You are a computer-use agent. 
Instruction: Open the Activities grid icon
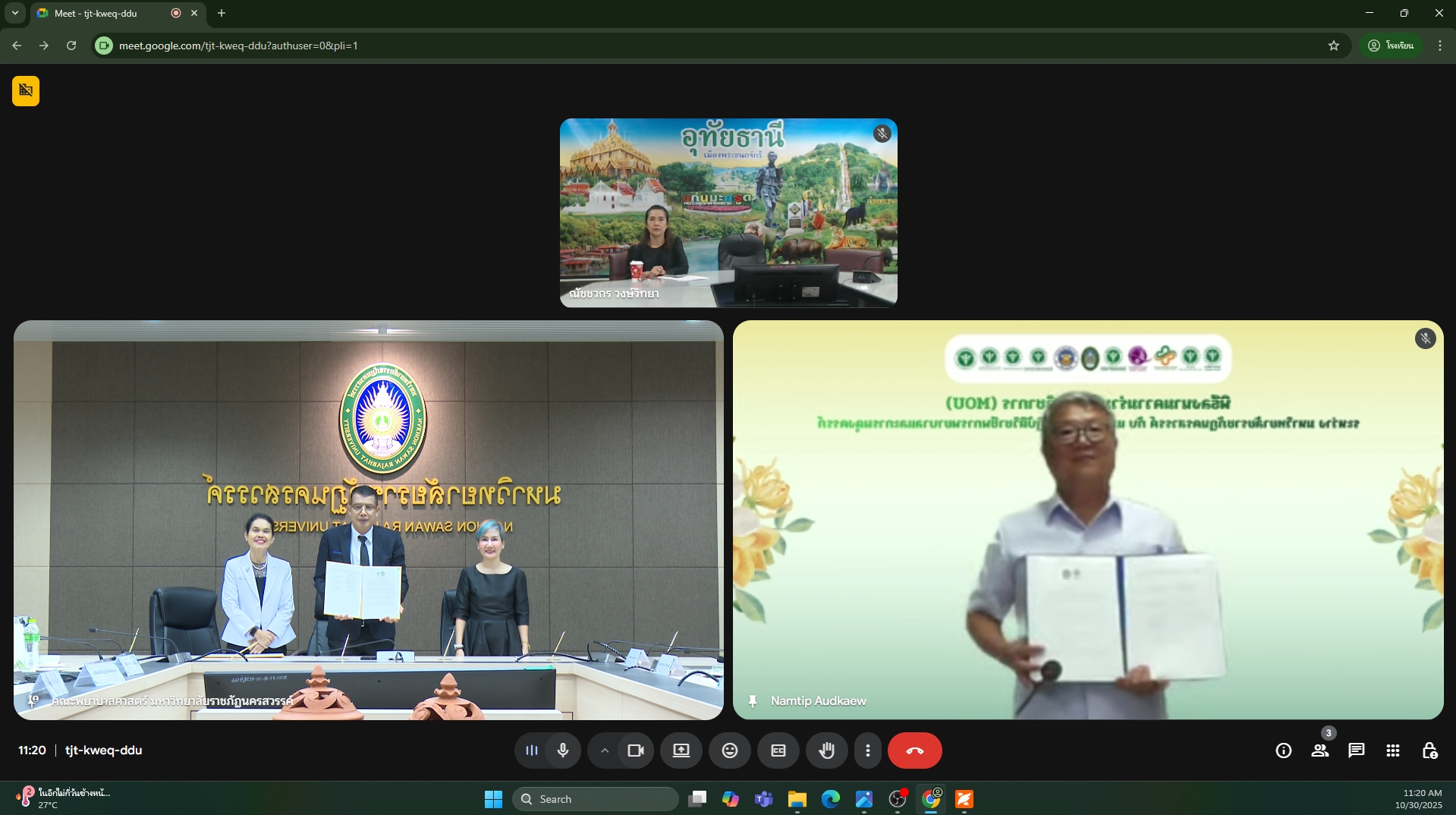point(1392,750)
